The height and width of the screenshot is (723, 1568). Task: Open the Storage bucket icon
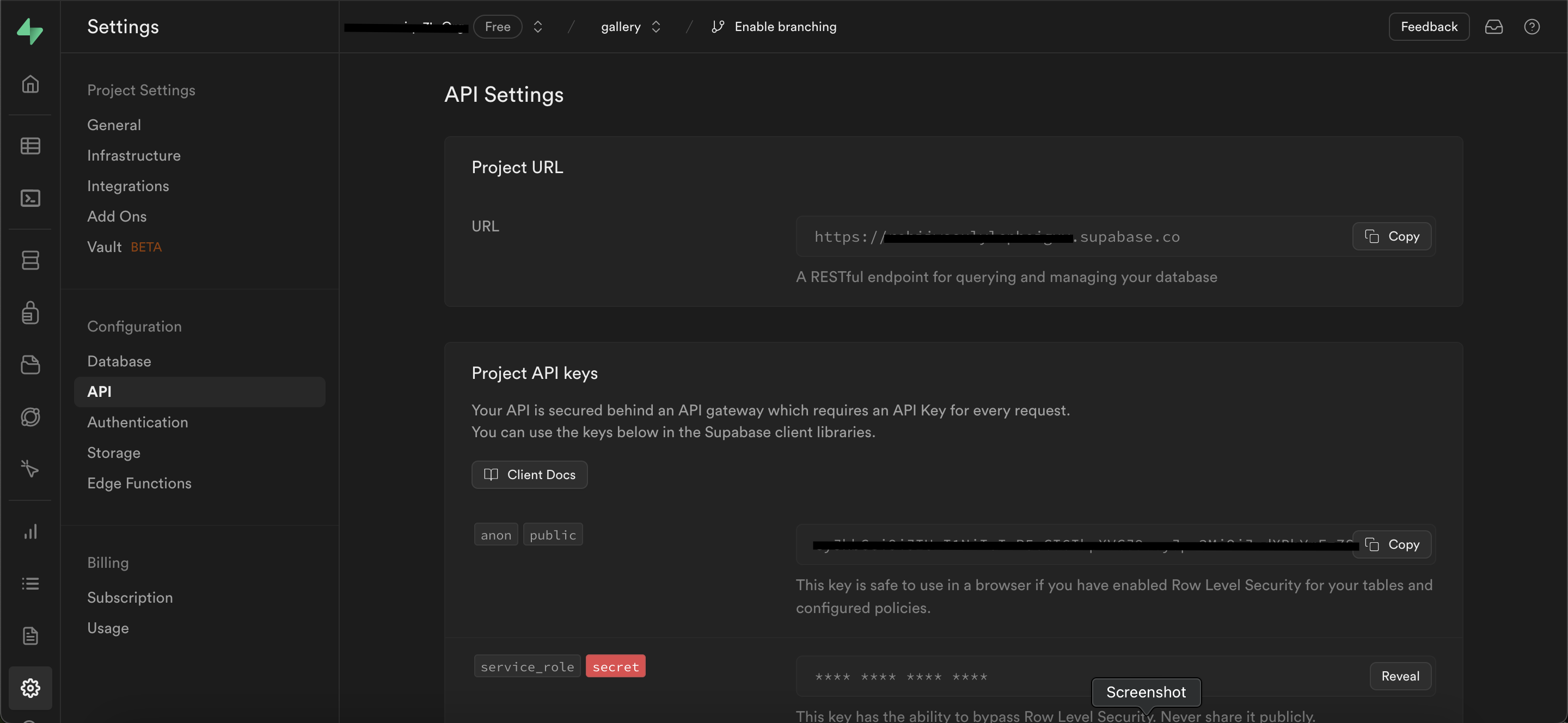click(x=30, y=365)
